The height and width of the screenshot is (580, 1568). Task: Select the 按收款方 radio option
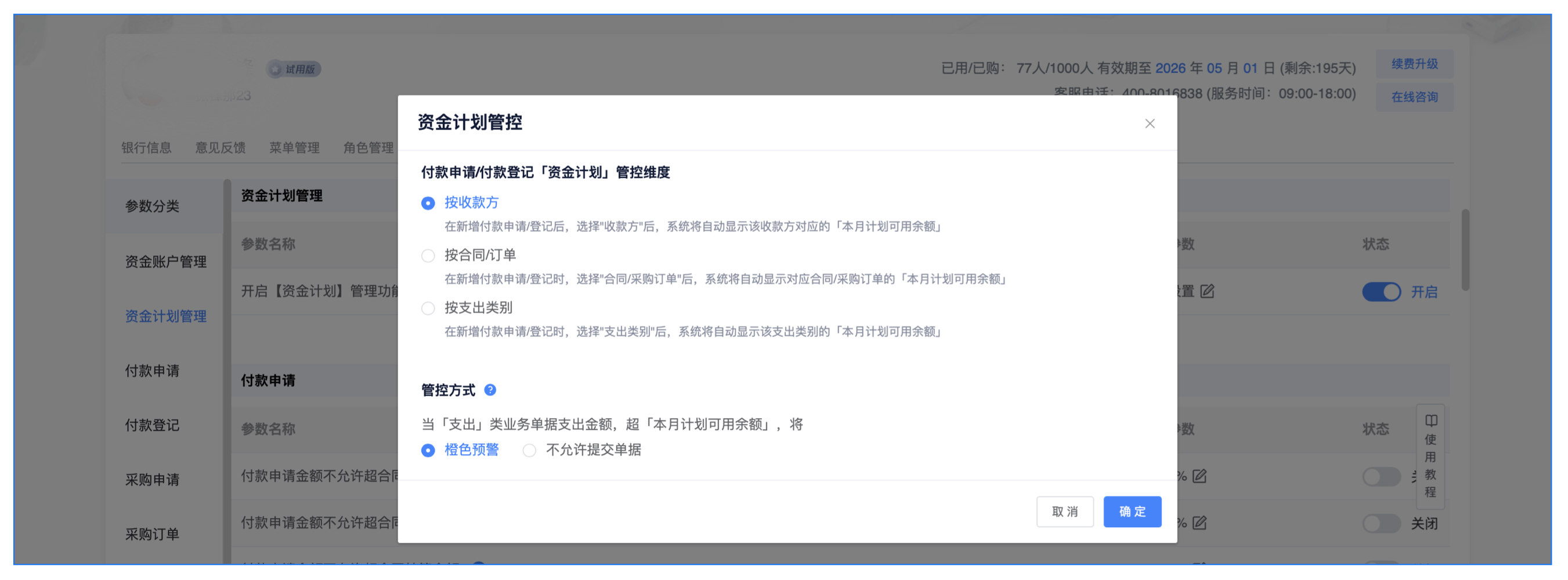(x=428, y=203)
